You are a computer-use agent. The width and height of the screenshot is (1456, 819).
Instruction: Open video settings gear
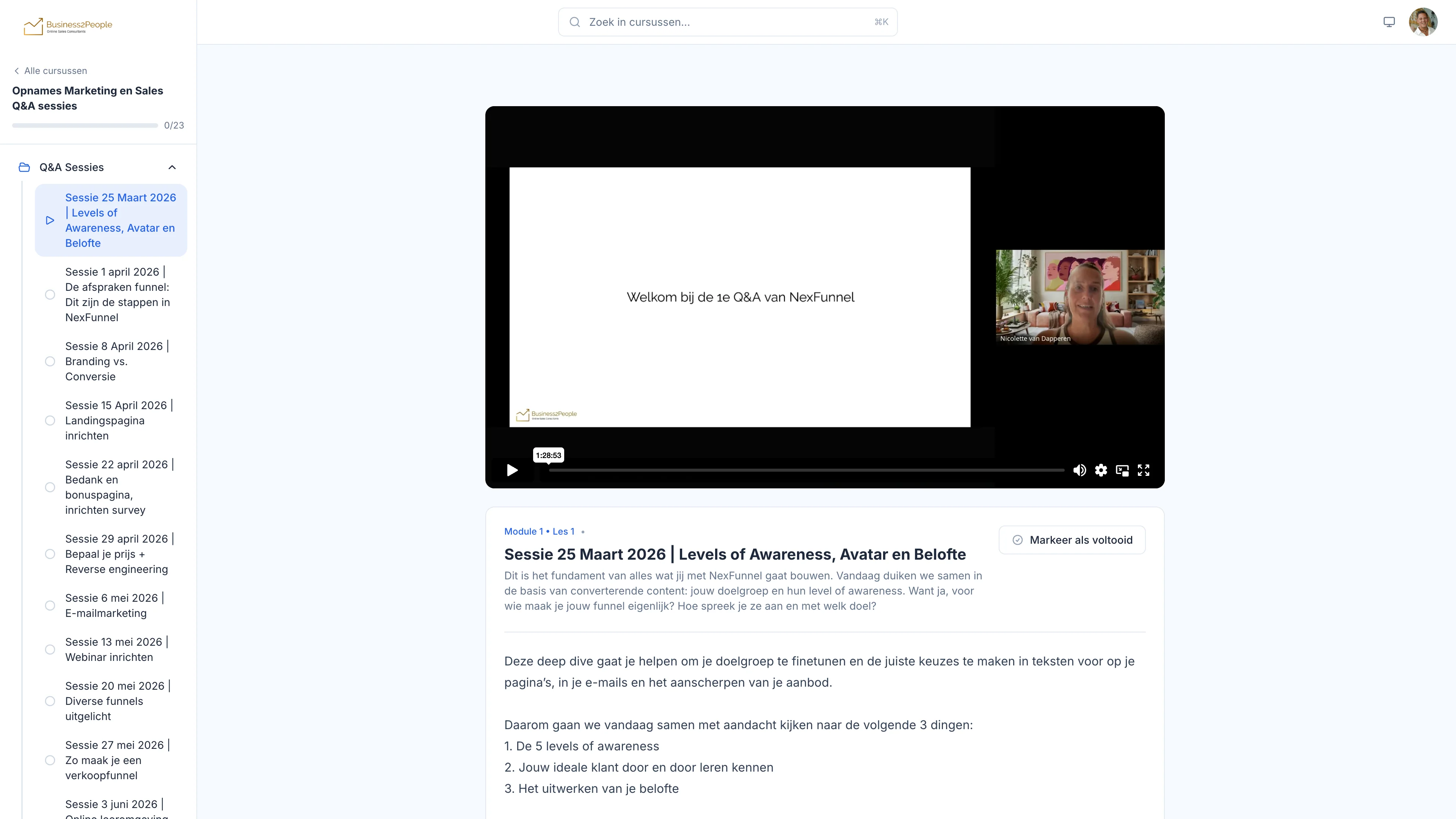(1101, 470)
